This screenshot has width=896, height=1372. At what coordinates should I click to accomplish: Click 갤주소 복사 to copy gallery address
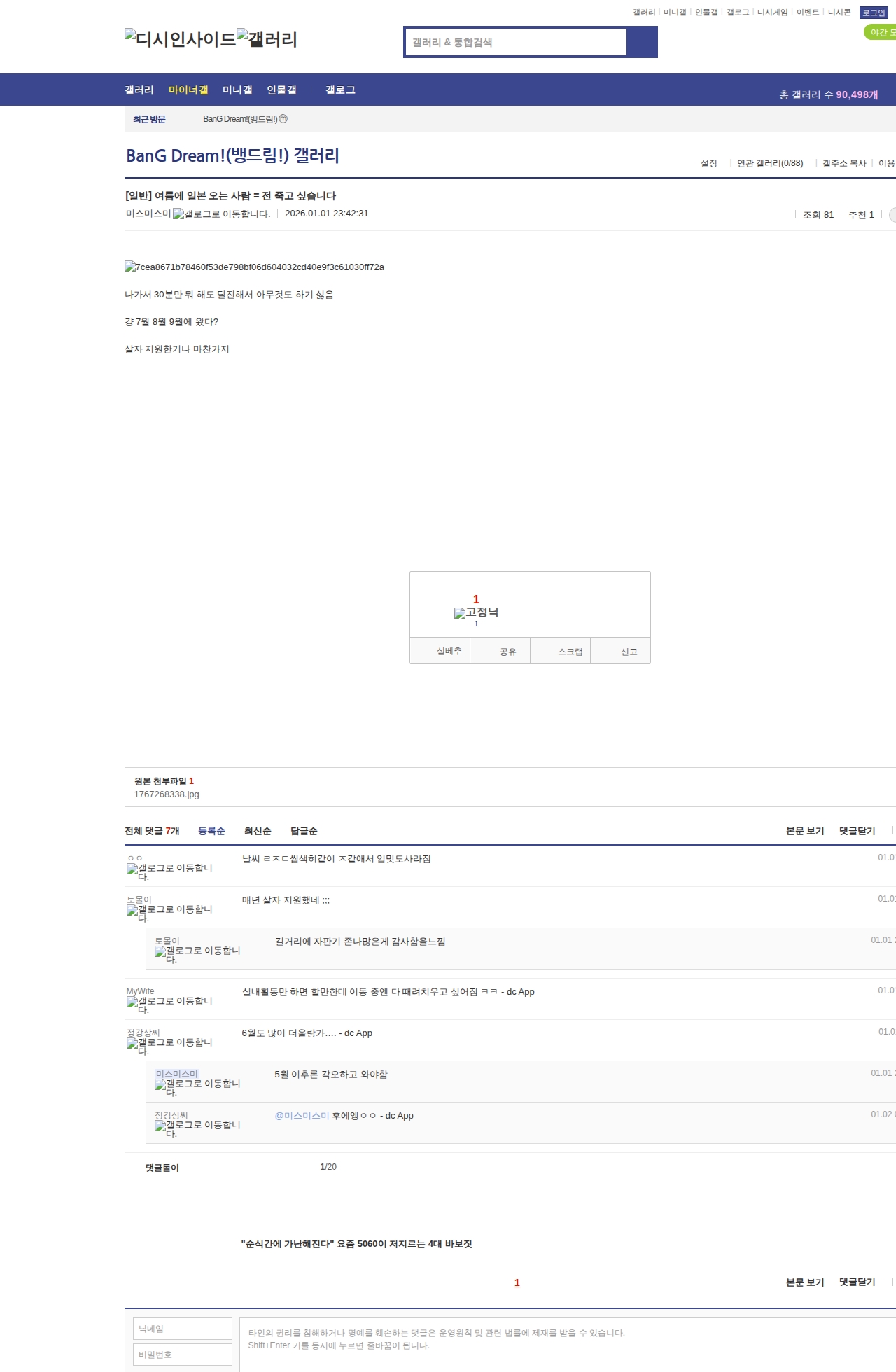point(844,163)
